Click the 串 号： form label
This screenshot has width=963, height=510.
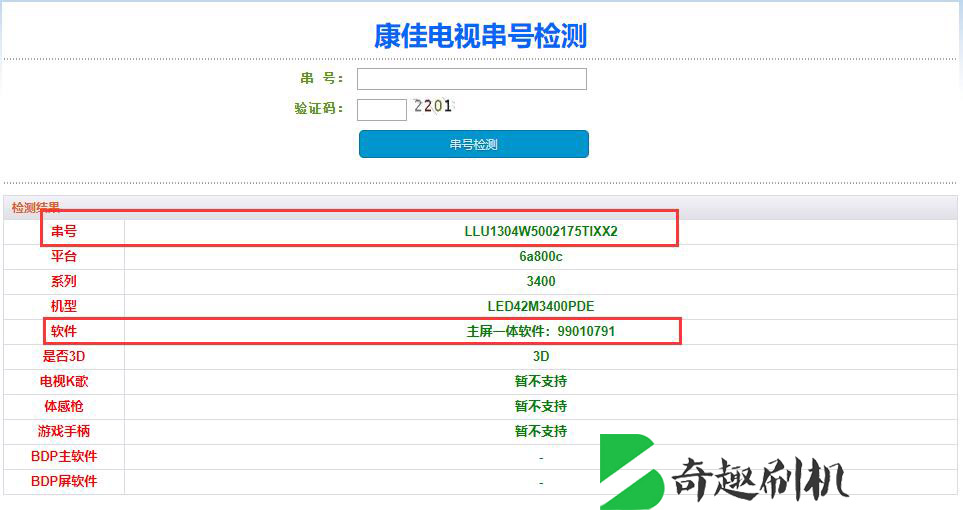tap(321, 79)
